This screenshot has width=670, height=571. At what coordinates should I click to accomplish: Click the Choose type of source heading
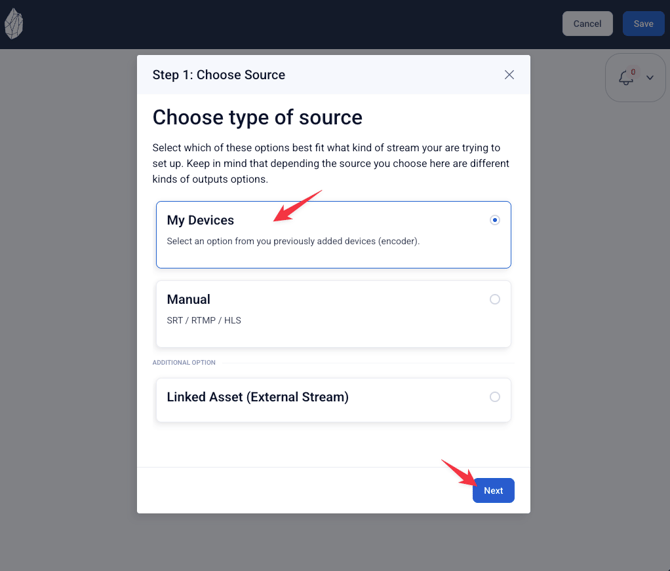coord(257,118)
